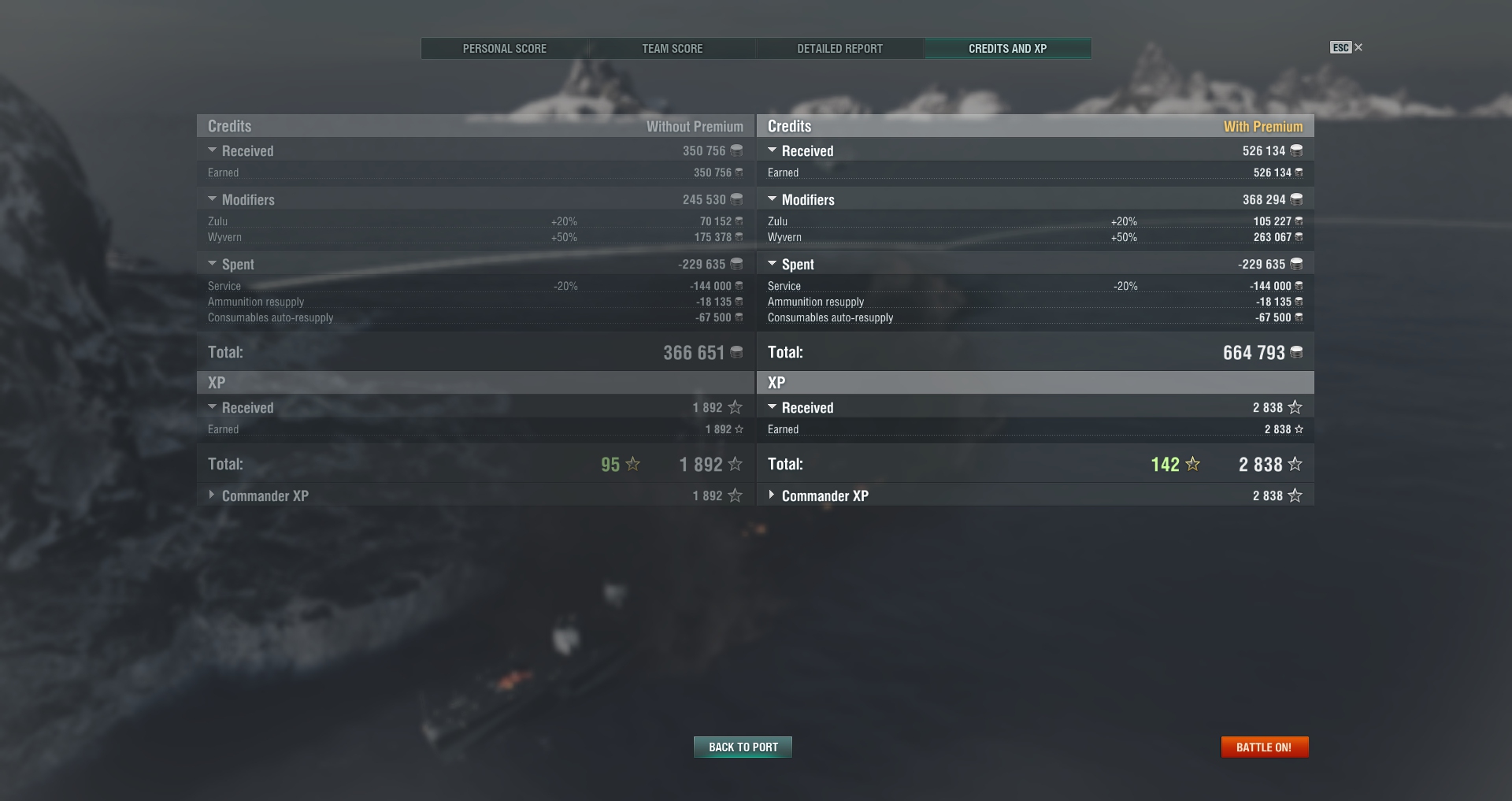Click the star icon beside premium total 2 838
The image size is (1512, 801).
click(1295, 464)
